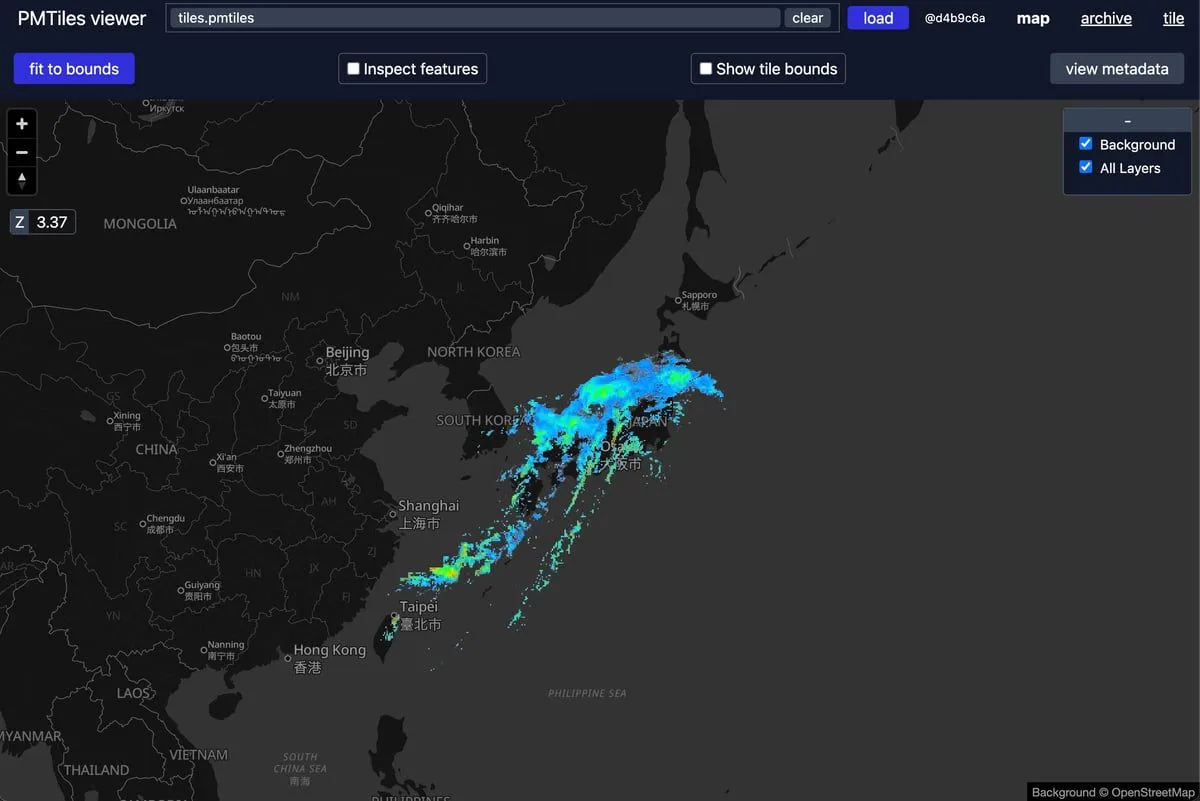The height and width of the screenshot is (801, 1200).
Task: Uncheck the All Layers checkbox
Action: pyautogui.click(x=1086, y=168)
